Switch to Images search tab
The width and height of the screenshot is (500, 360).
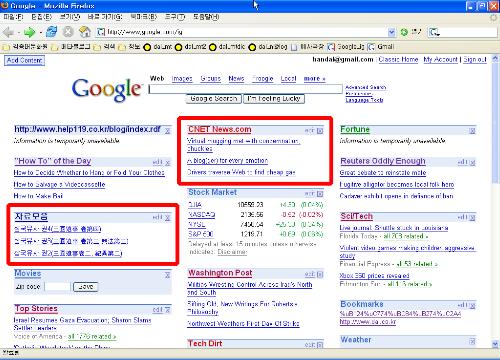click(182, 79)
